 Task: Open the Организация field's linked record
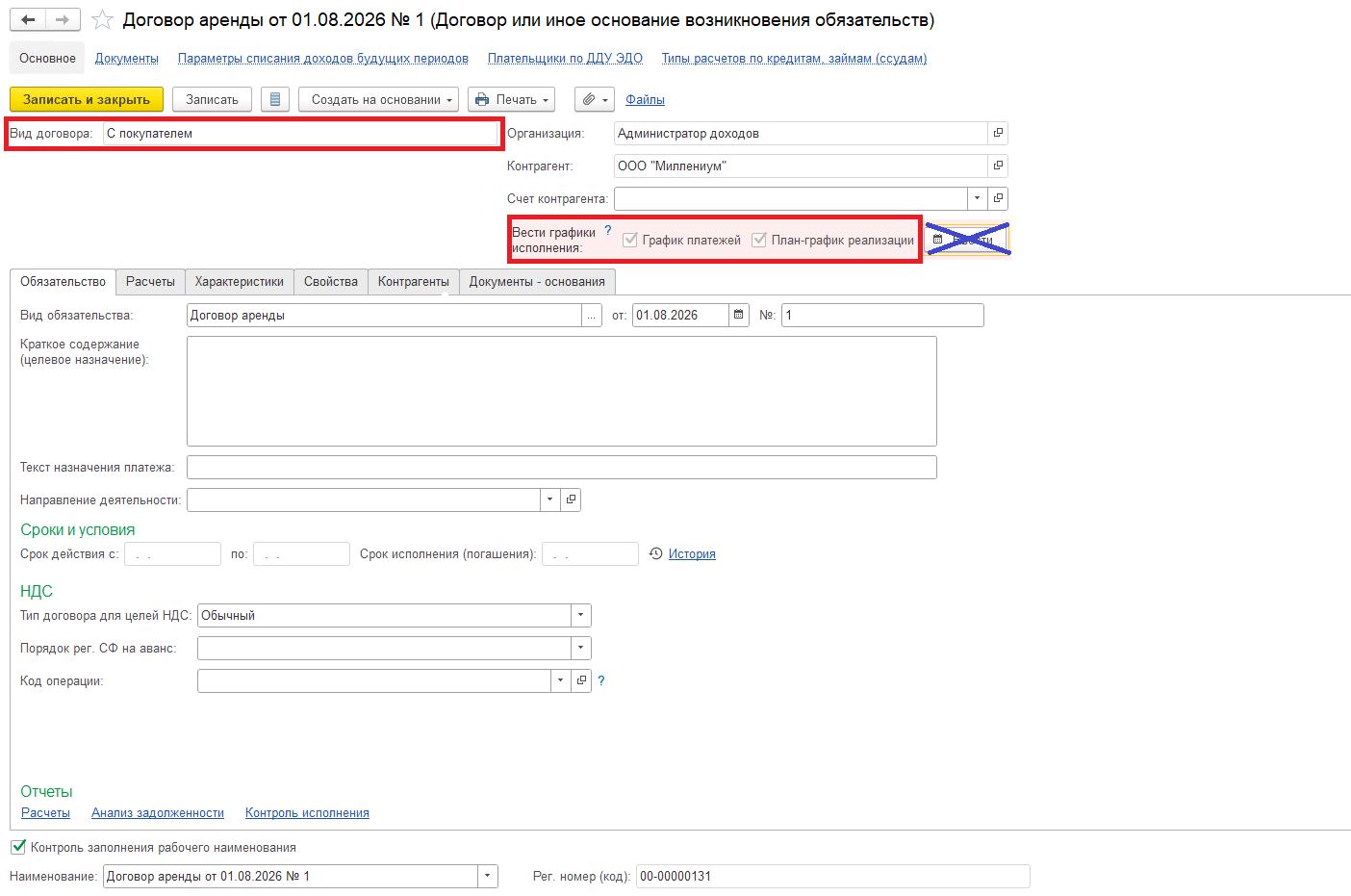(x=998, y=133)
